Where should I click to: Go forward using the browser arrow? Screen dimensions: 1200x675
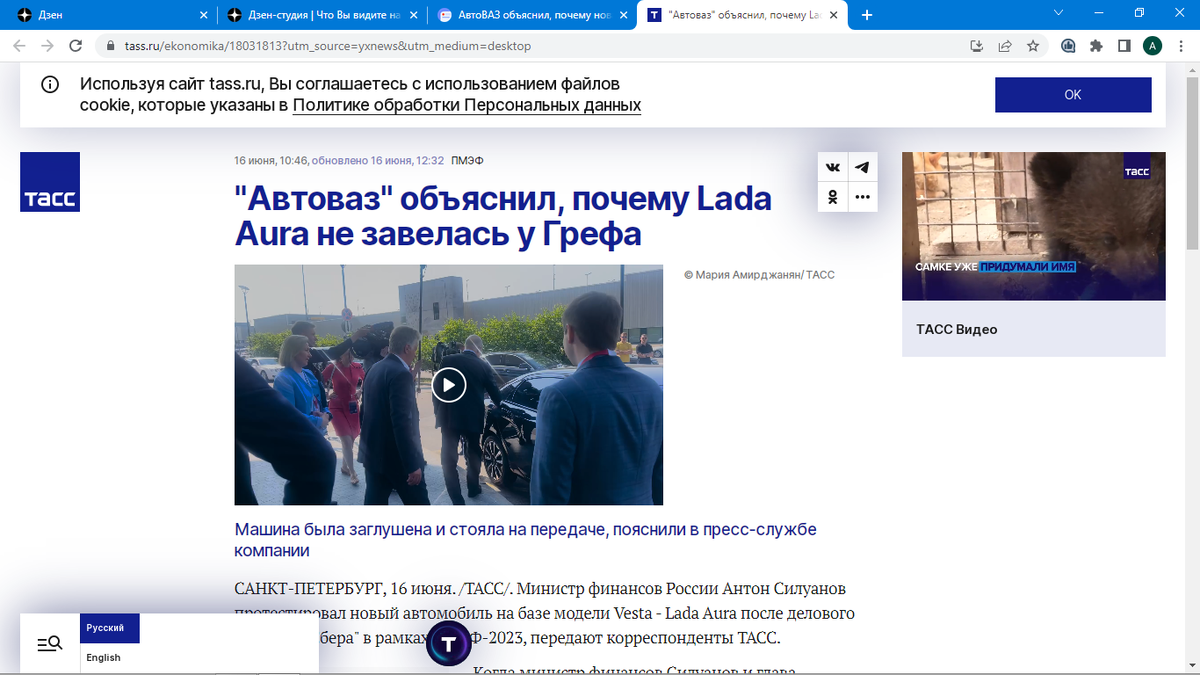click(x=47, y=46)
